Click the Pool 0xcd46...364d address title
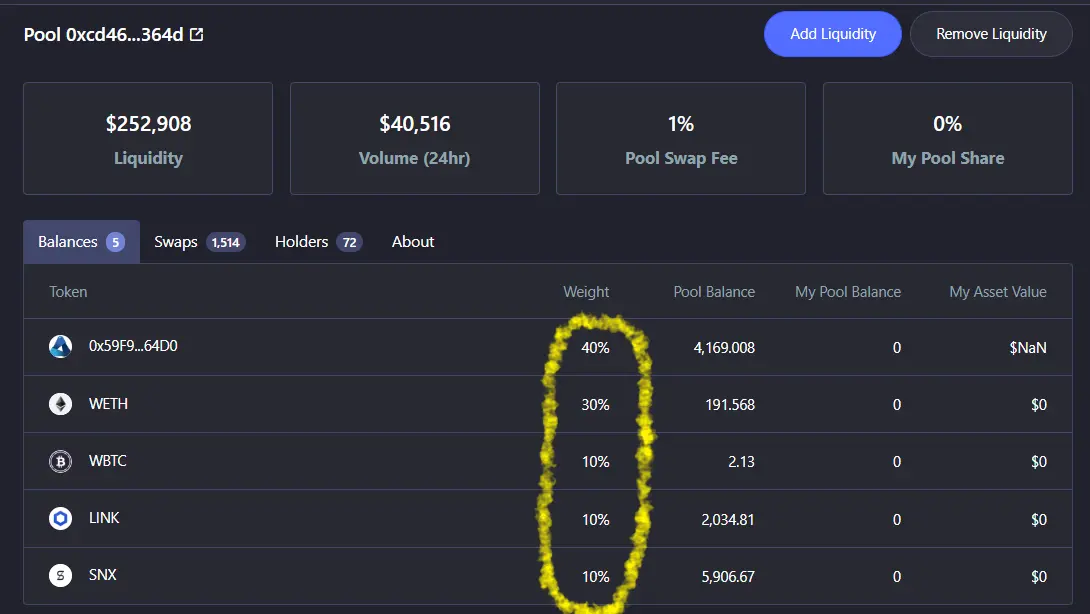Image resolution: width=1090 pixels, height=614 pixels. coord(104,35)
